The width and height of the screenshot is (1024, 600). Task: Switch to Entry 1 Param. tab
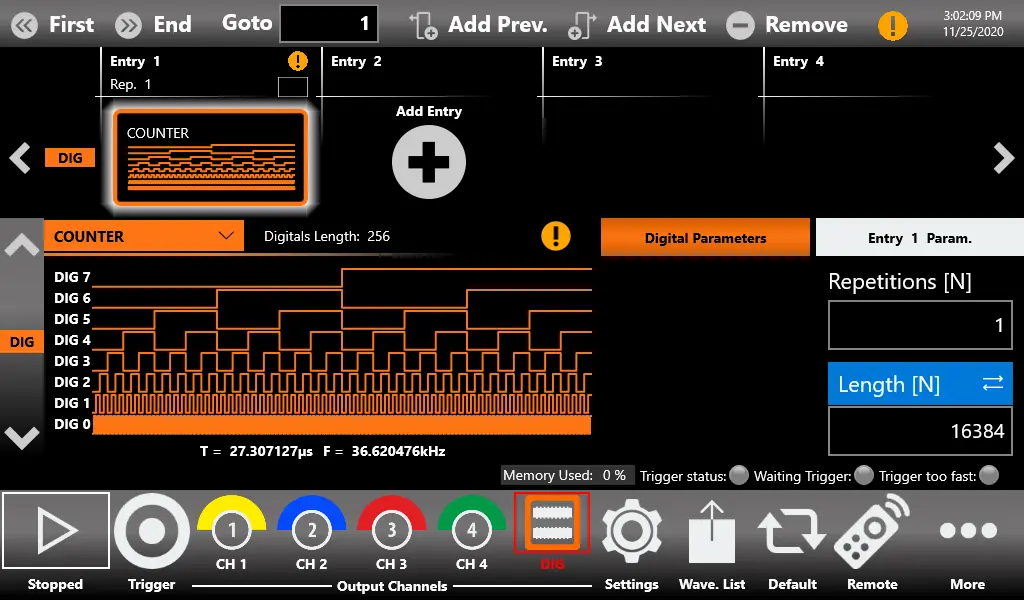[x=919, y=238]
